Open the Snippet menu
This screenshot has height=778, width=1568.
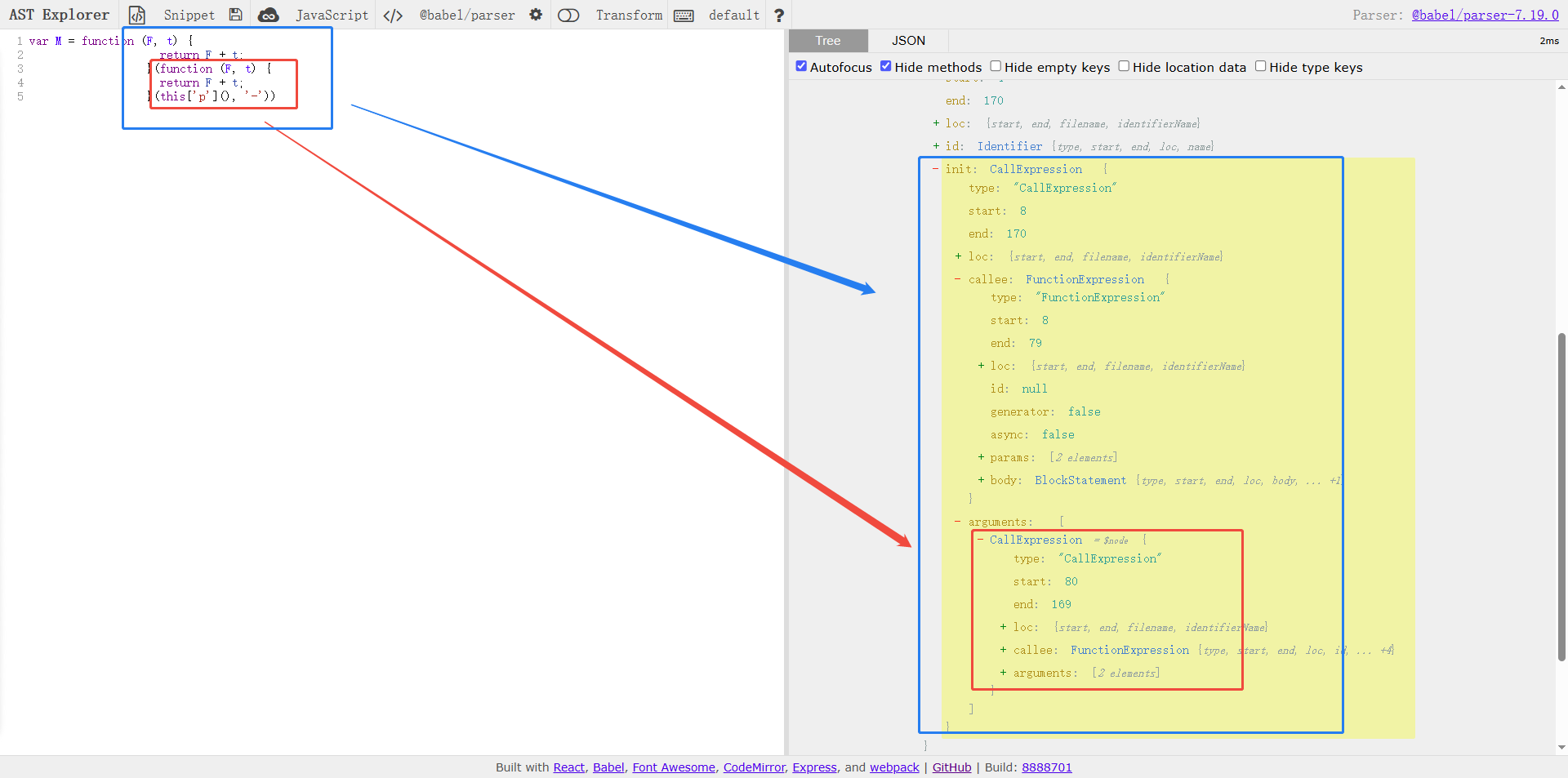coord(189,15)
